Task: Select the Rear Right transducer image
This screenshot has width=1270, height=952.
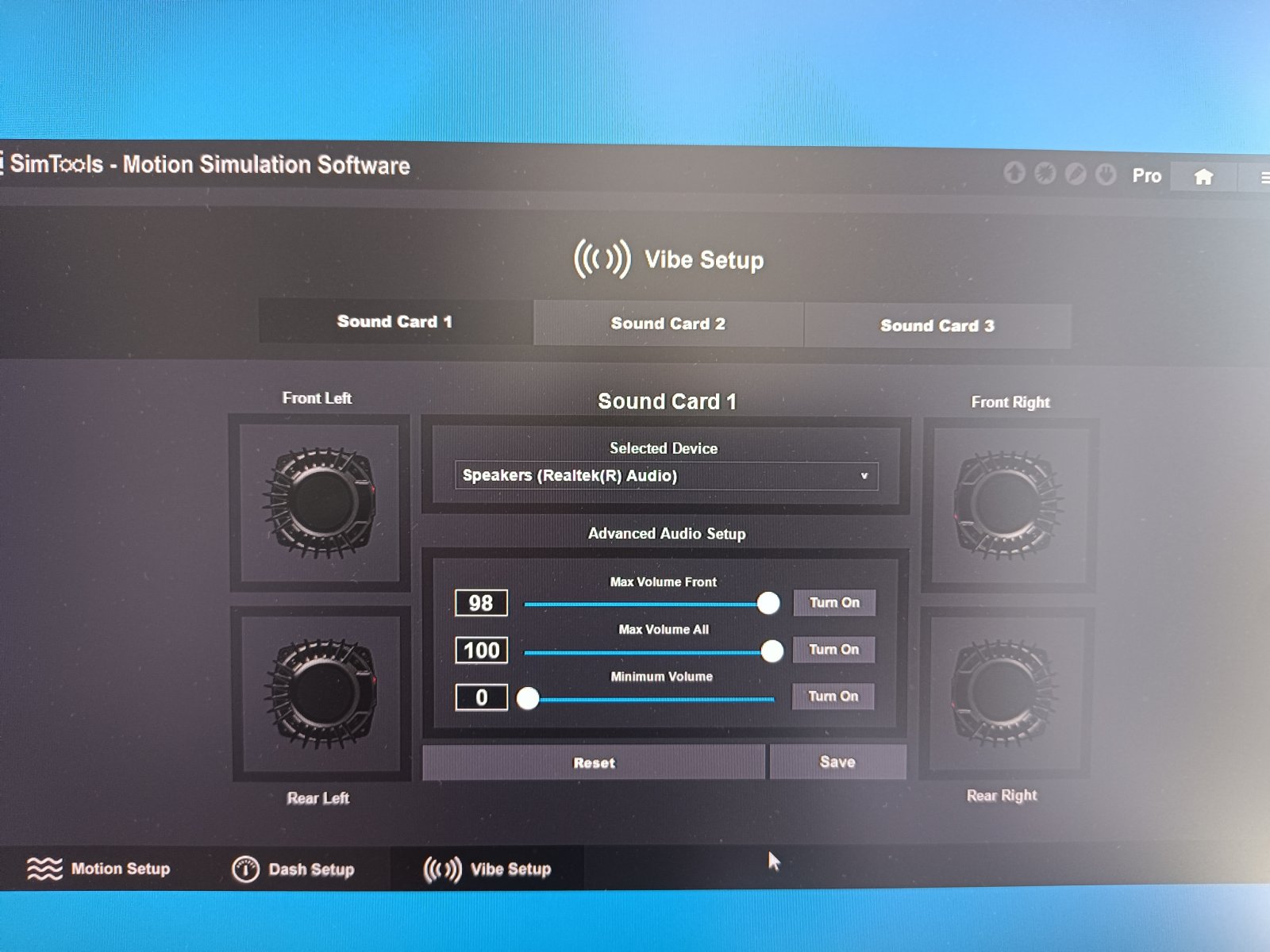Action: [1005, 695]
